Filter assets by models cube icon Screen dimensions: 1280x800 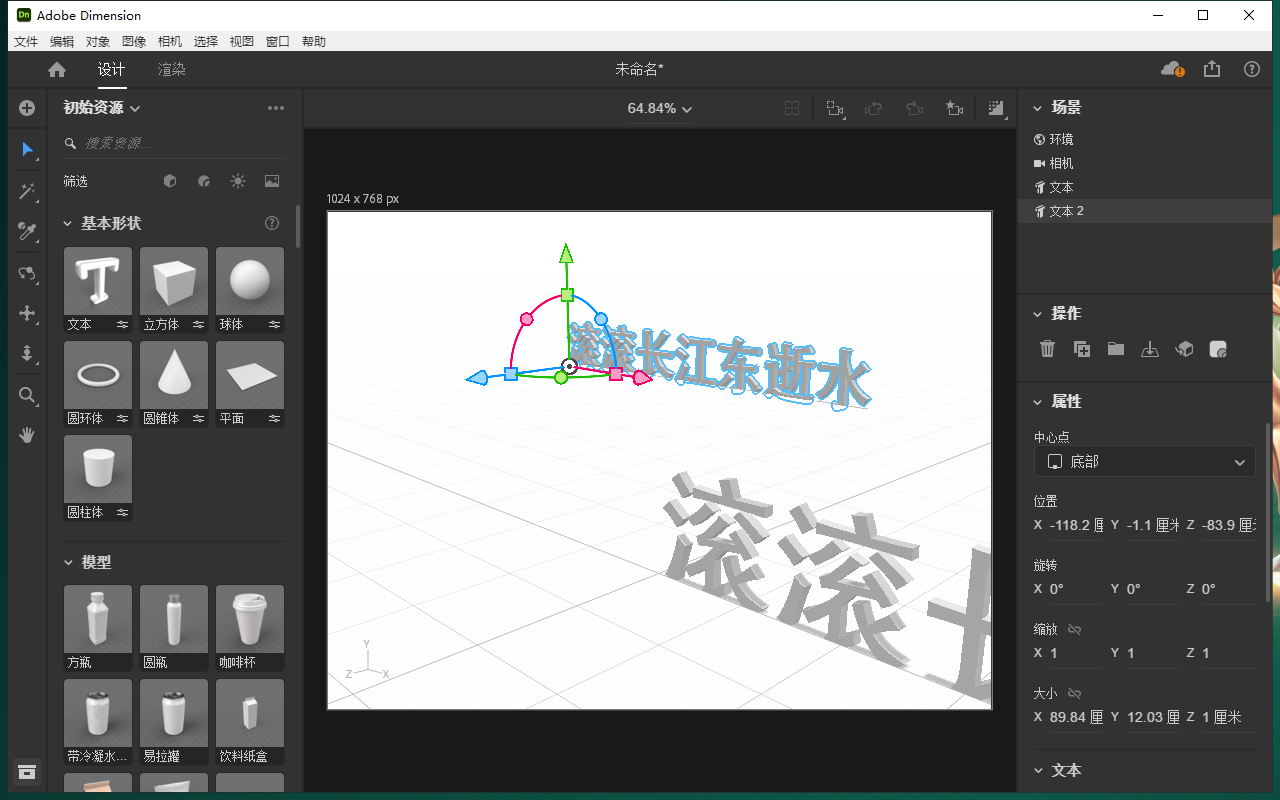(x=170, y=181)
